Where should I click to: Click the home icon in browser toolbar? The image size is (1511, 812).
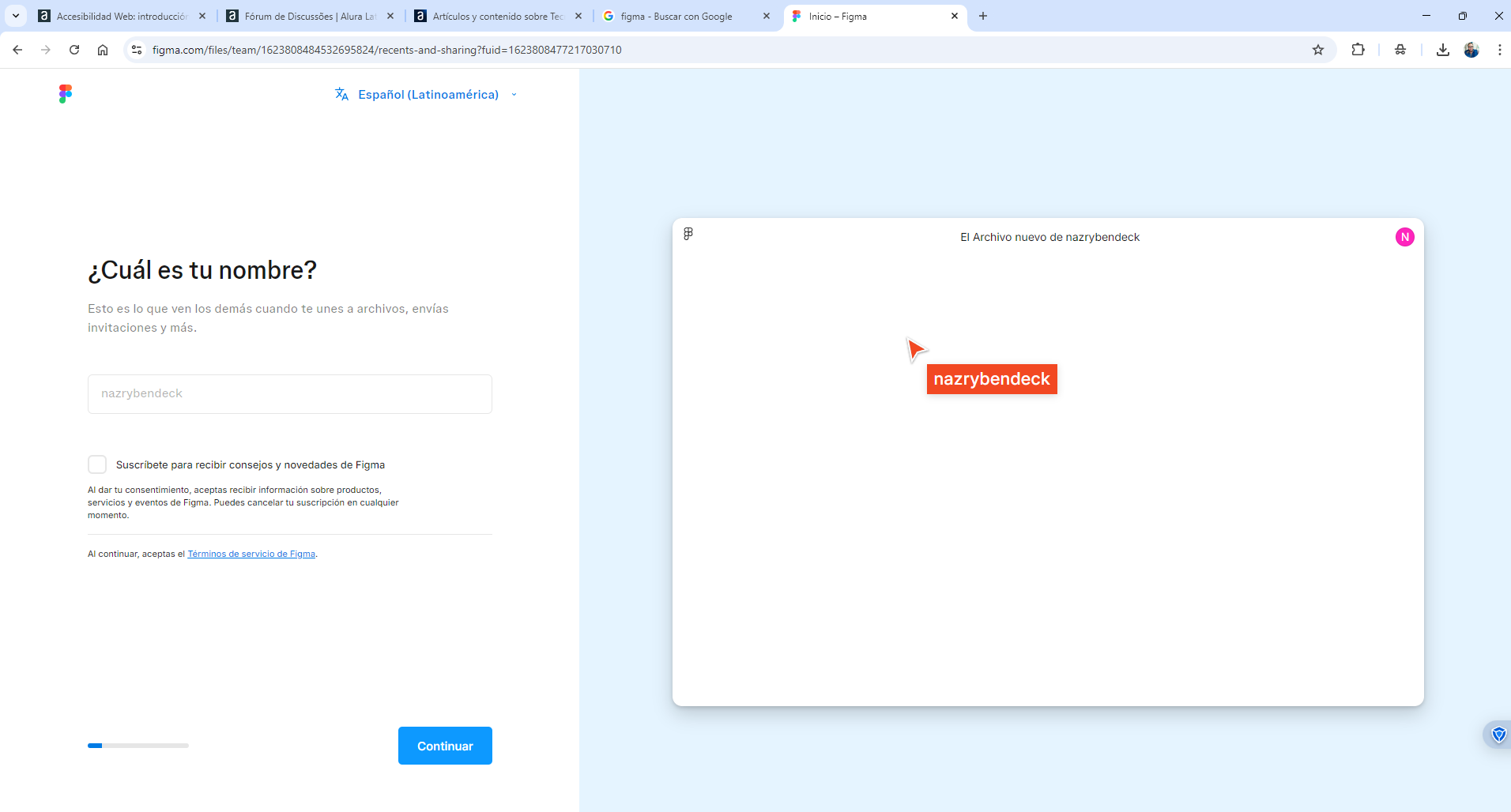tap(103, 49)
